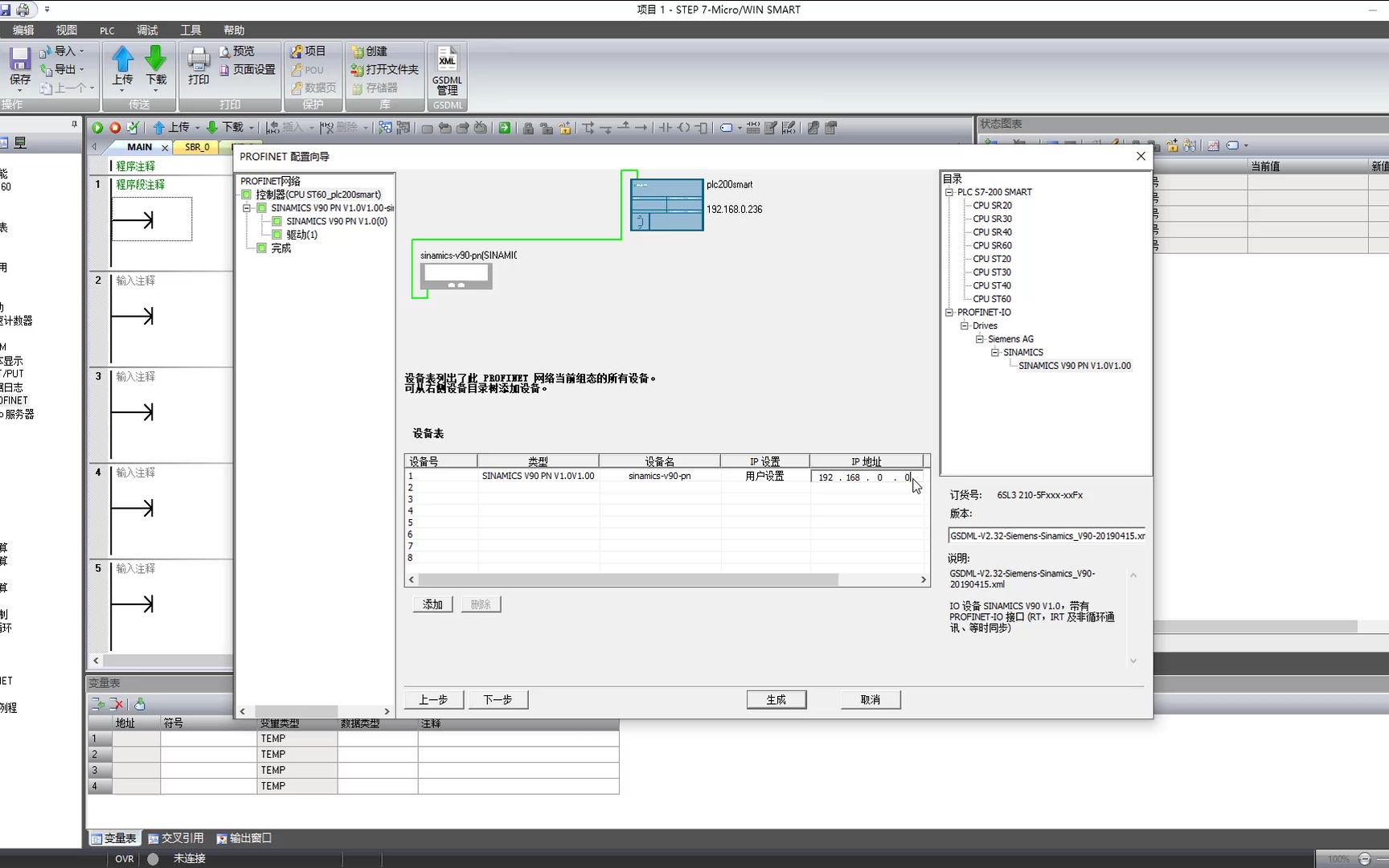
Task: Select SINAMICS V90 PN V1.0V1.00 in catalog
Action: tap(1075, 366)
